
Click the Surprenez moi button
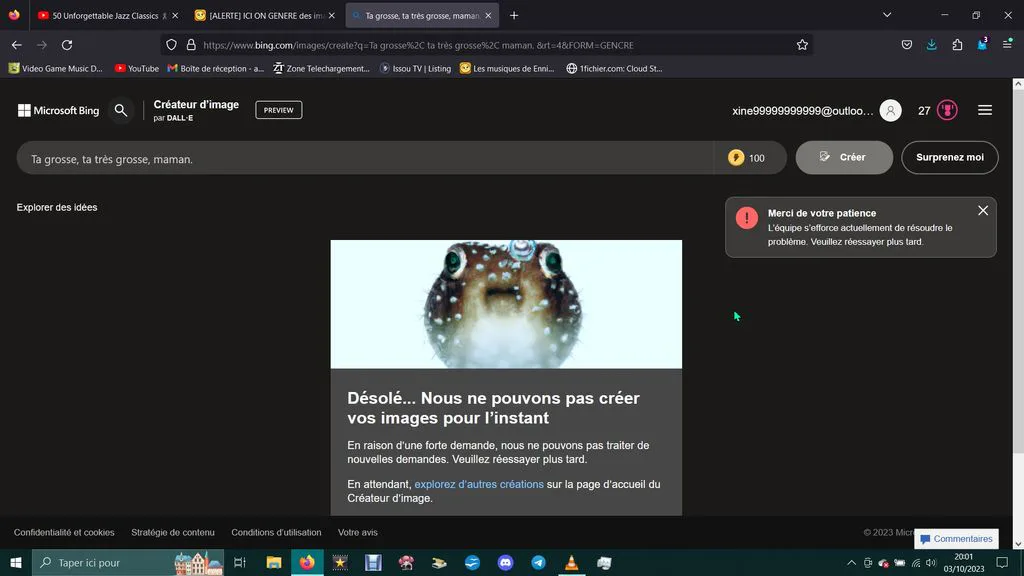pyautogui.click(x=950, y=157)
